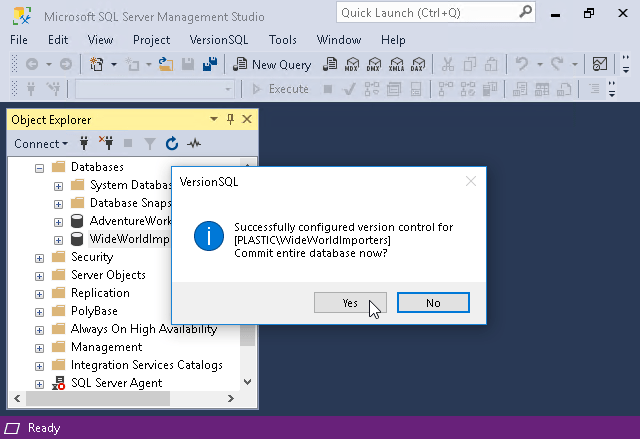Click Connect Object Explorer plug icon
The image size is (640, 439).
84,143
